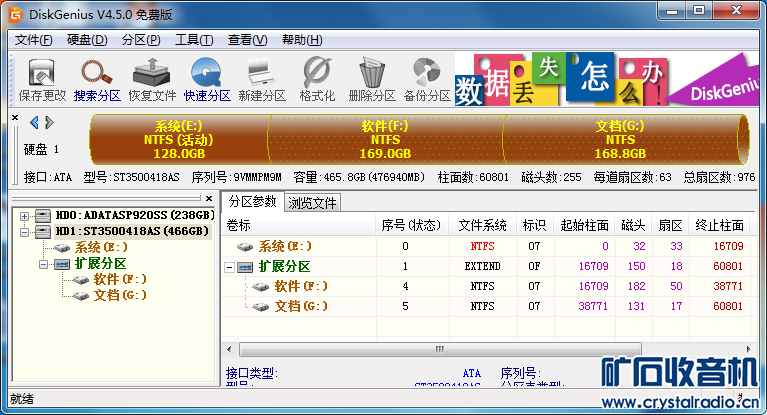Go to next disk with right arrow
This screenshot has height=415, width=767.
49,122
